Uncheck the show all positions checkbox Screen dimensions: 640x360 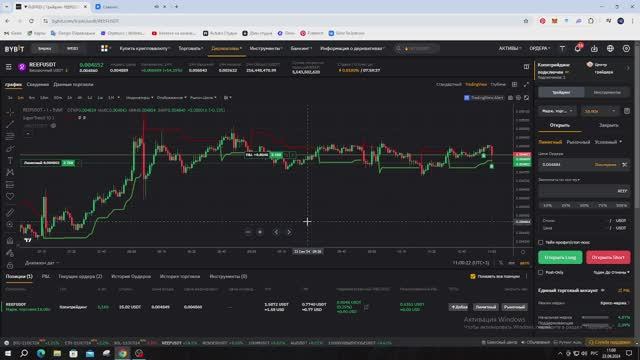(x=473, y=276)
